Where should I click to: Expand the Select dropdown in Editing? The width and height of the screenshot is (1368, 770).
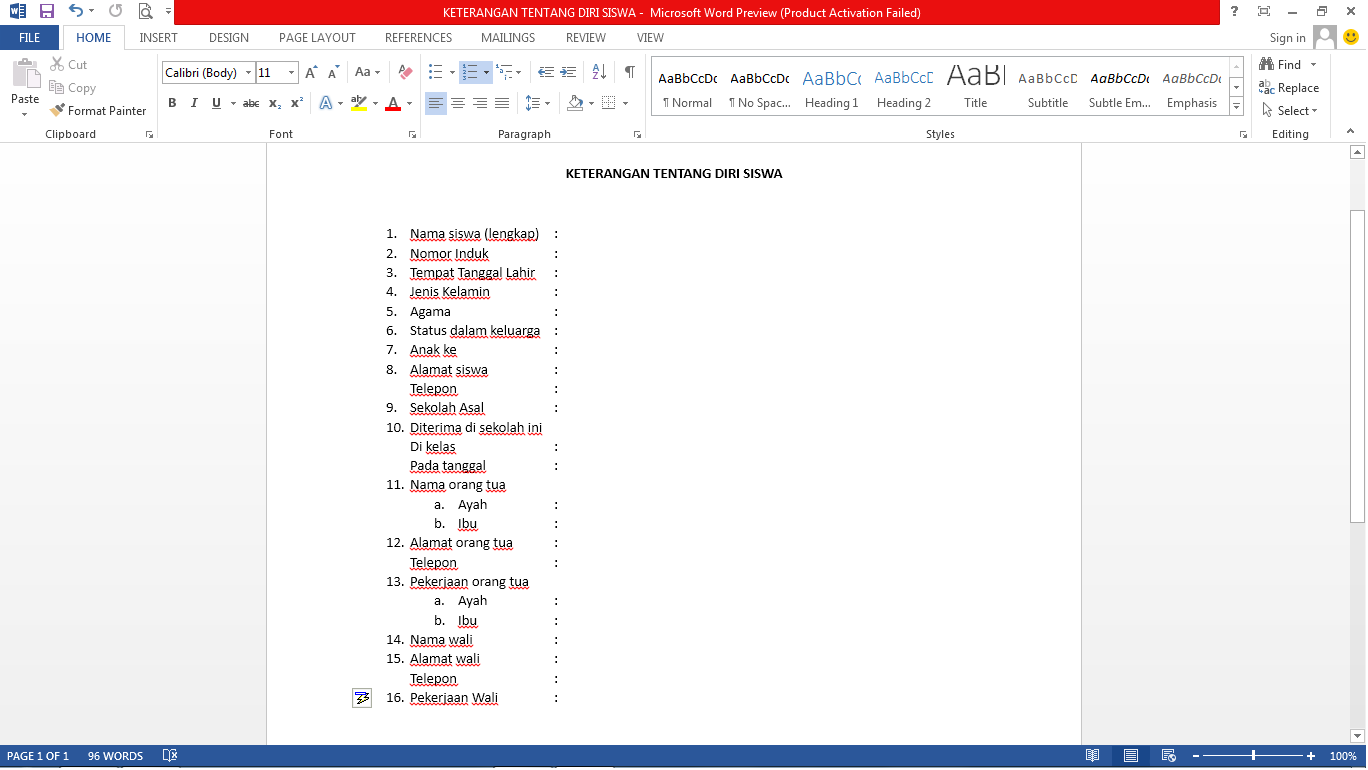[x=1290, y=111]
